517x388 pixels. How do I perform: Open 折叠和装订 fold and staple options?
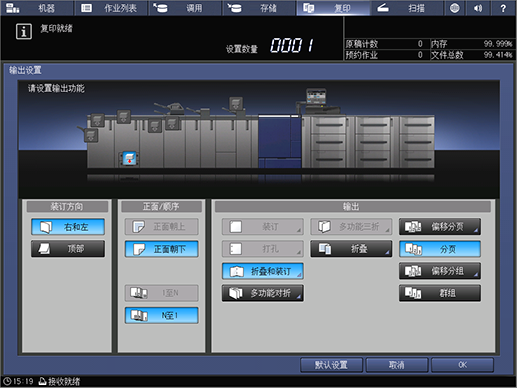pyautogui.click(x=263, y=271)
